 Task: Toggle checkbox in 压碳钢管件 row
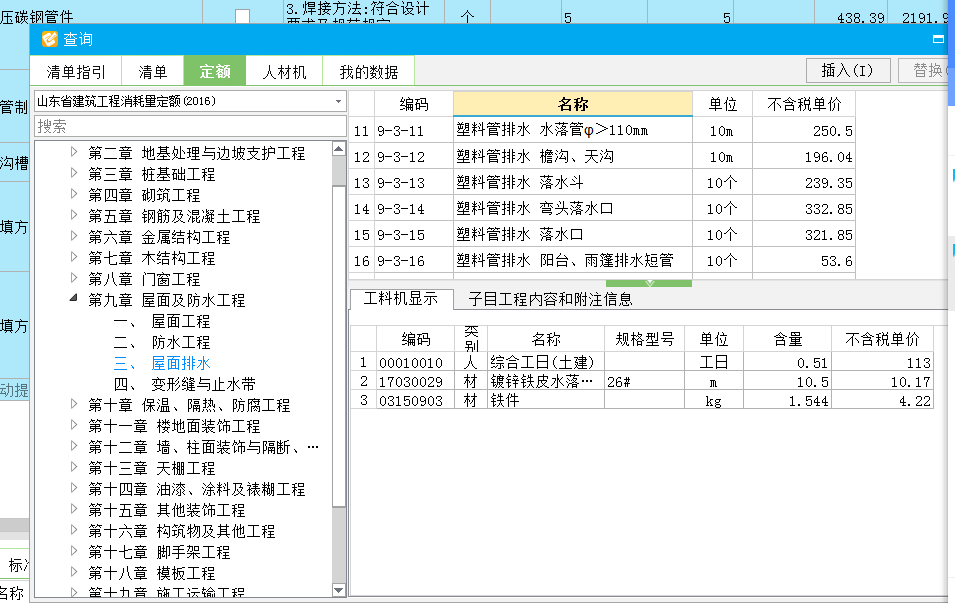pos(242,16)
